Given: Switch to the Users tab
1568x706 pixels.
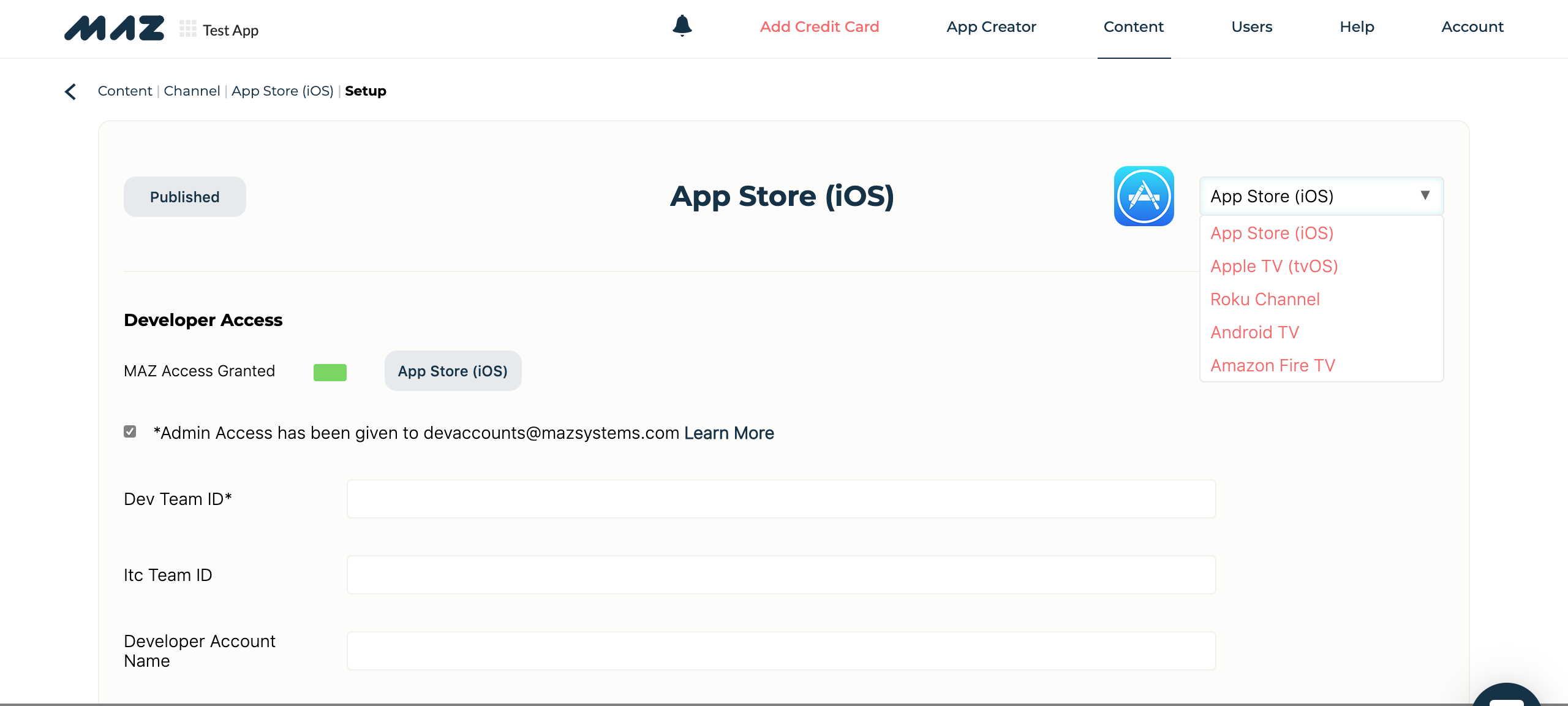Looking at the screenshot, I should coord(1252,27).
